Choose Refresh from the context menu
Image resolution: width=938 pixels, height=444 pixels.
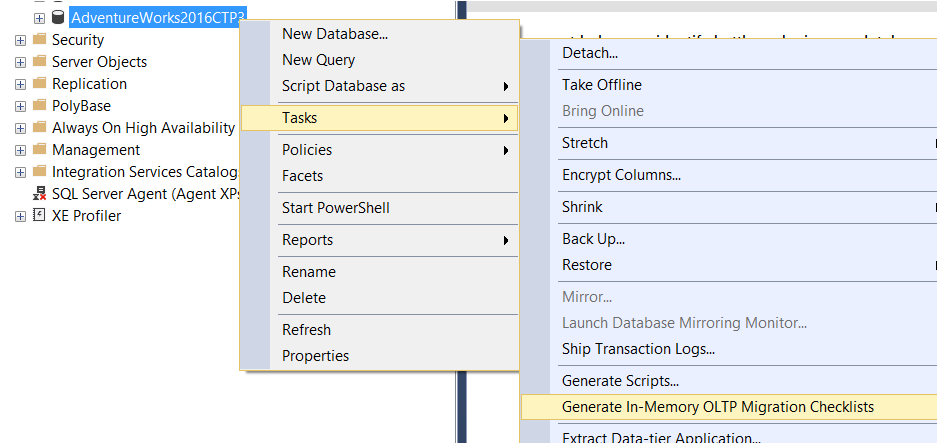click(379, 330)
